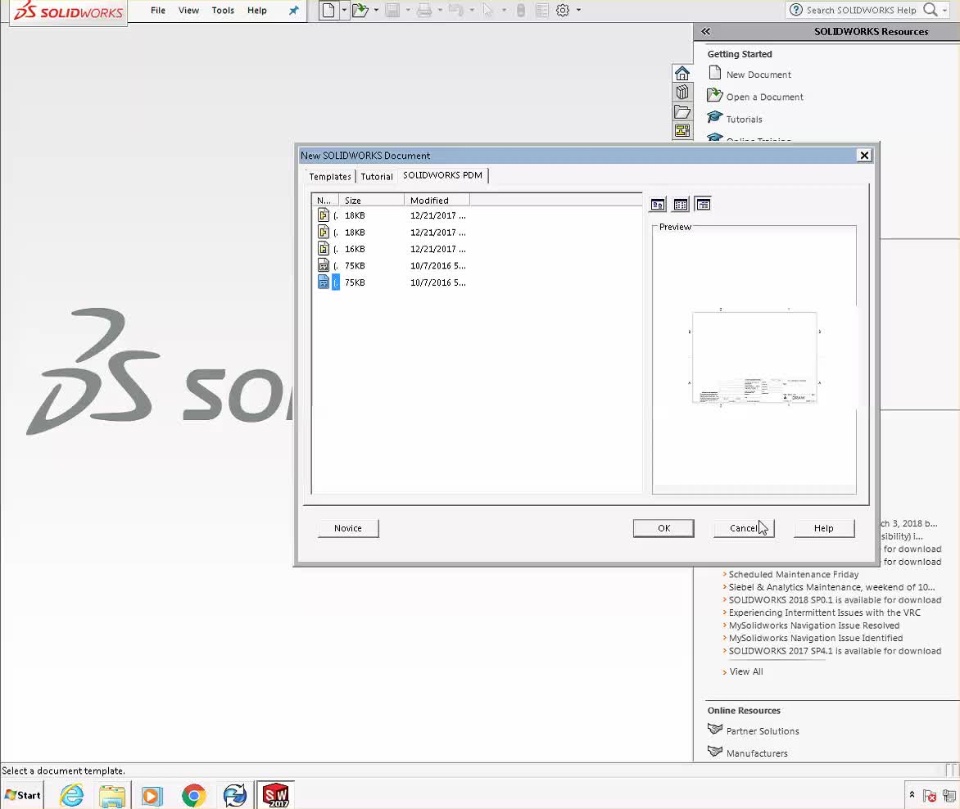Click the Select cursor toolbar icon
The image size is (960, 809).
[x=488, y=10]
